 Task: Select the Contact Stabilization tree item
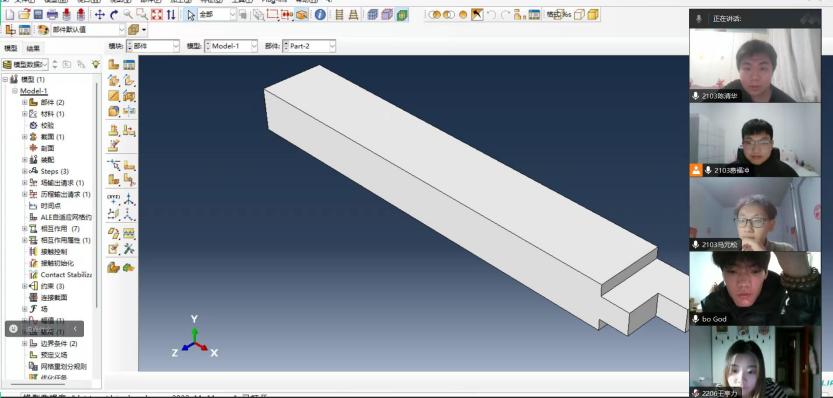tap(66, 275)
